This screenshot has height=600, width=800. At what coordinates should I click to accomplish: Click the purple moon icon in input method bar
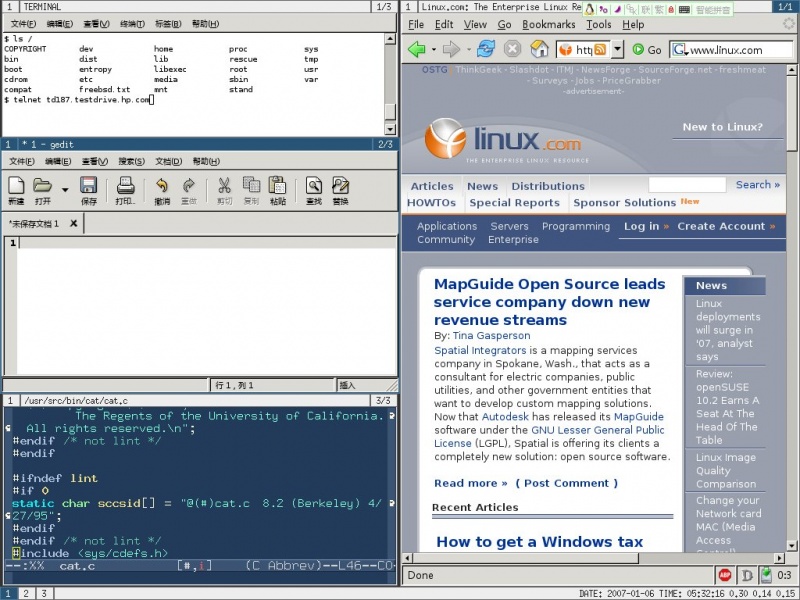[617, 9]
